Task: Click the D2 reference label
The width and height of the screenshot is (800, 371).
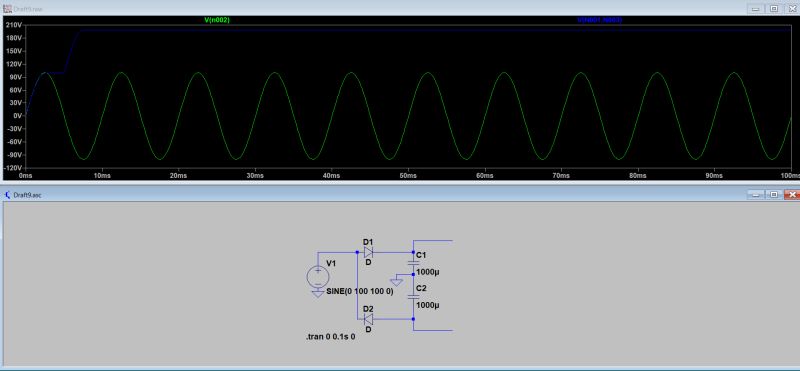Action: click(x=368, y=309)
